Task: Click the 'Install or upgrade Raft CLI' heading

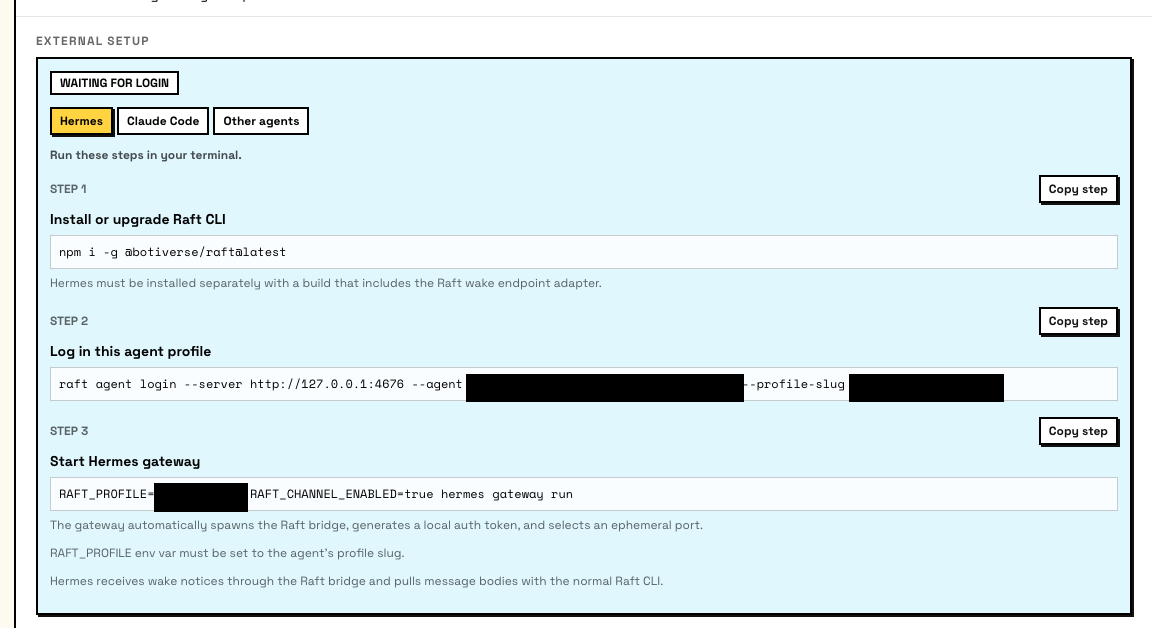Action: click(137, 220)
